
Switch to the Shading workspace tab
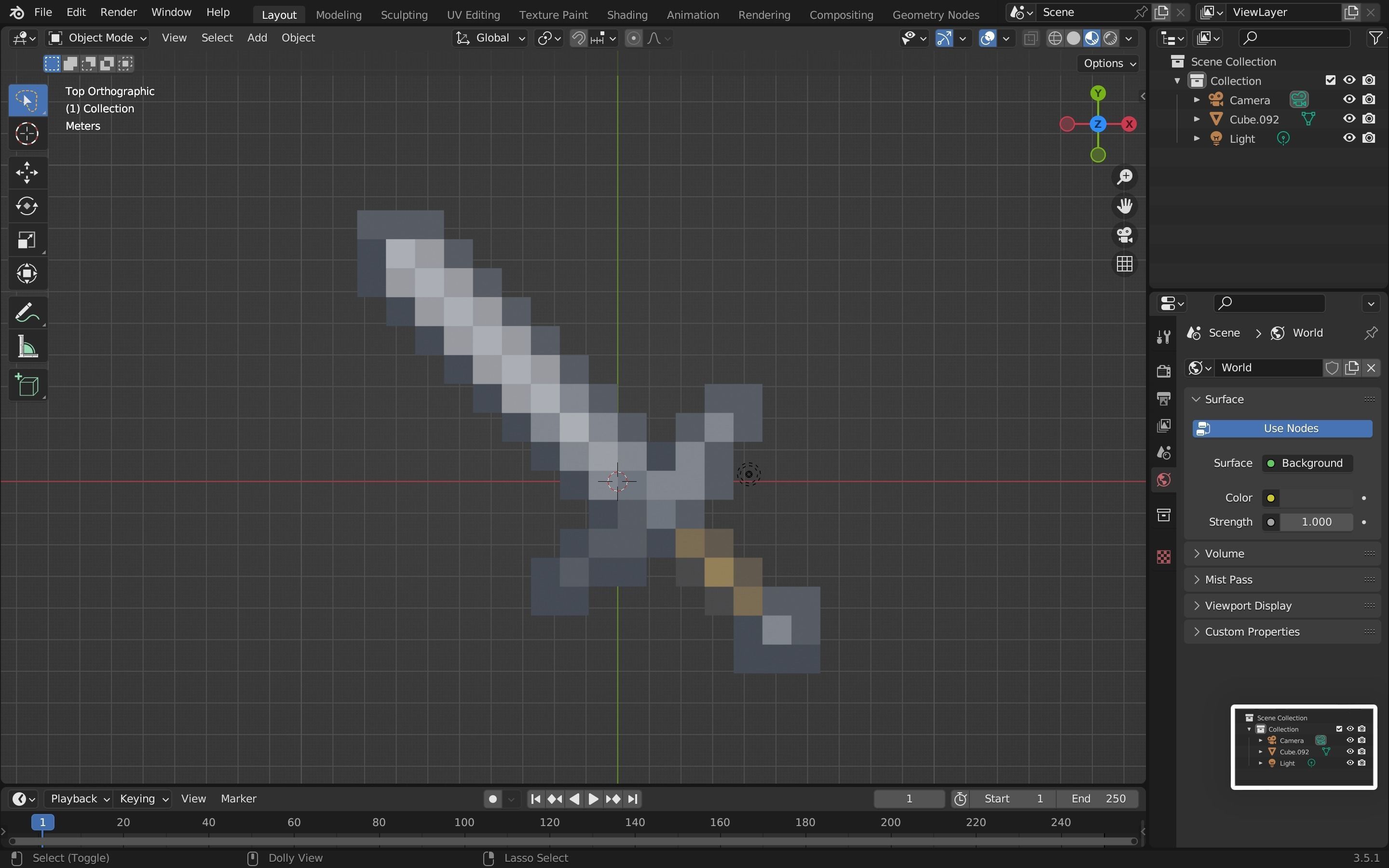point(627,14)
